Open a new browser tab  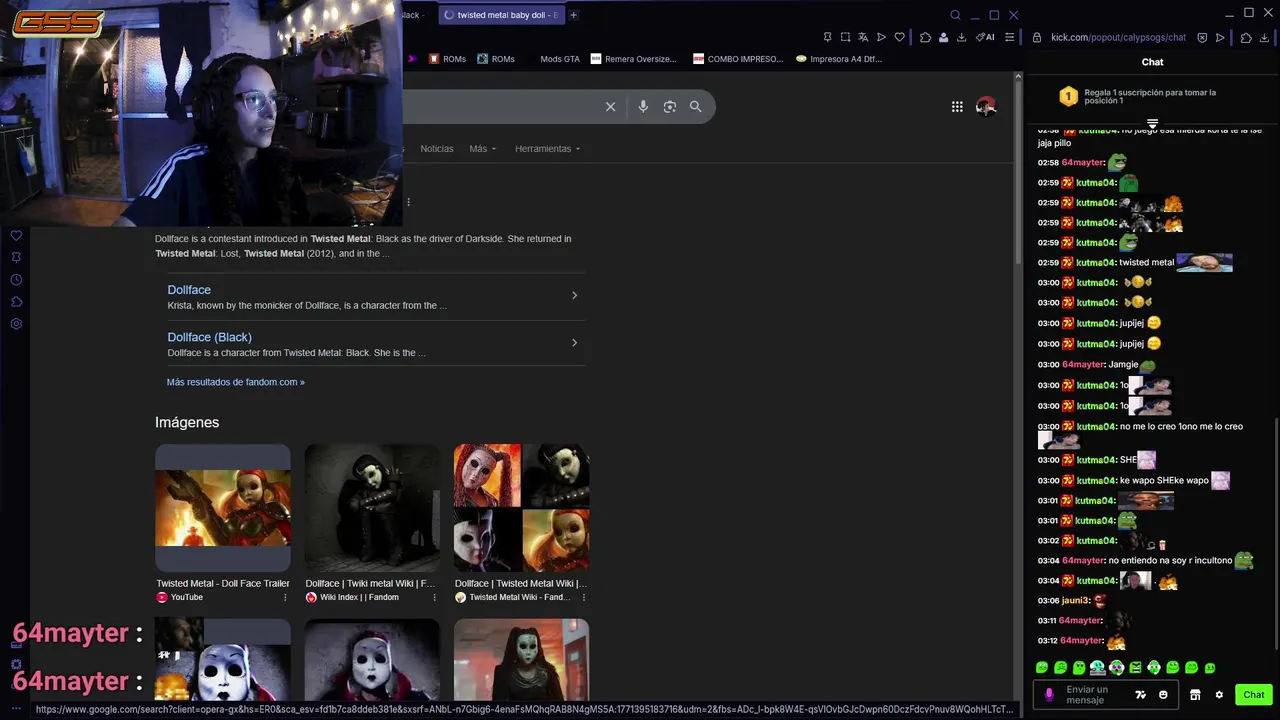coord(573,15)
